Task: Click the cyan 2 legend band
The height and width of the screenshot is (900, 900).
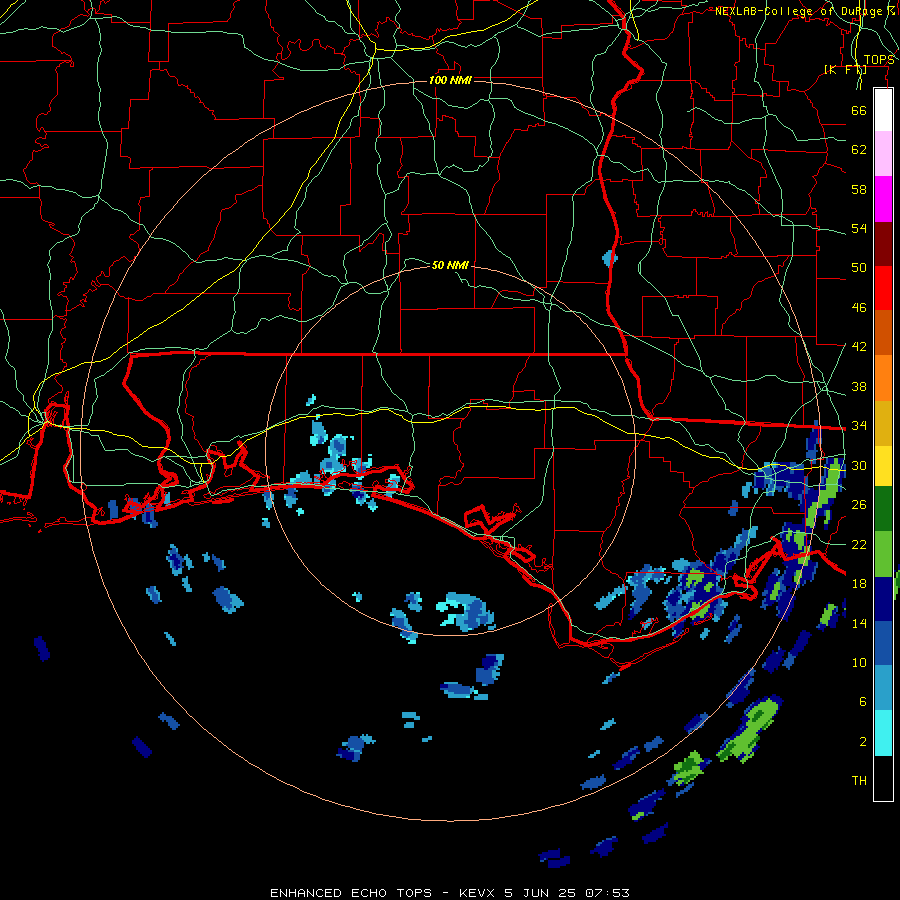Action: click(883, 733)
